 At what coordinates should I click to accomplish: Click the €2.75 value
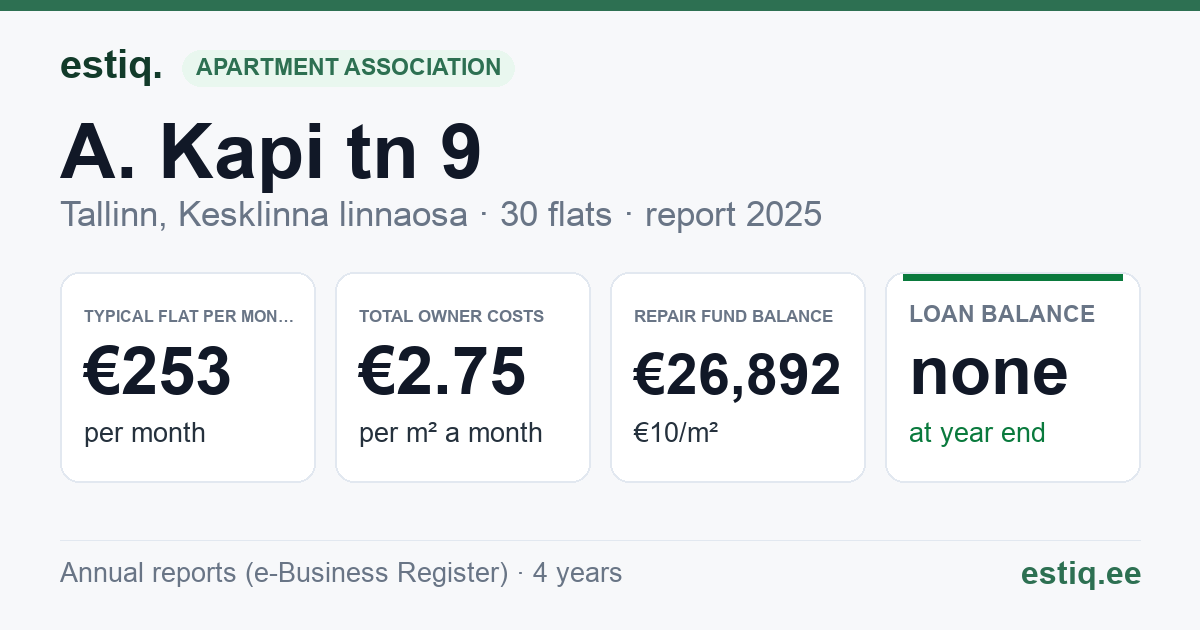pos(442,372)
